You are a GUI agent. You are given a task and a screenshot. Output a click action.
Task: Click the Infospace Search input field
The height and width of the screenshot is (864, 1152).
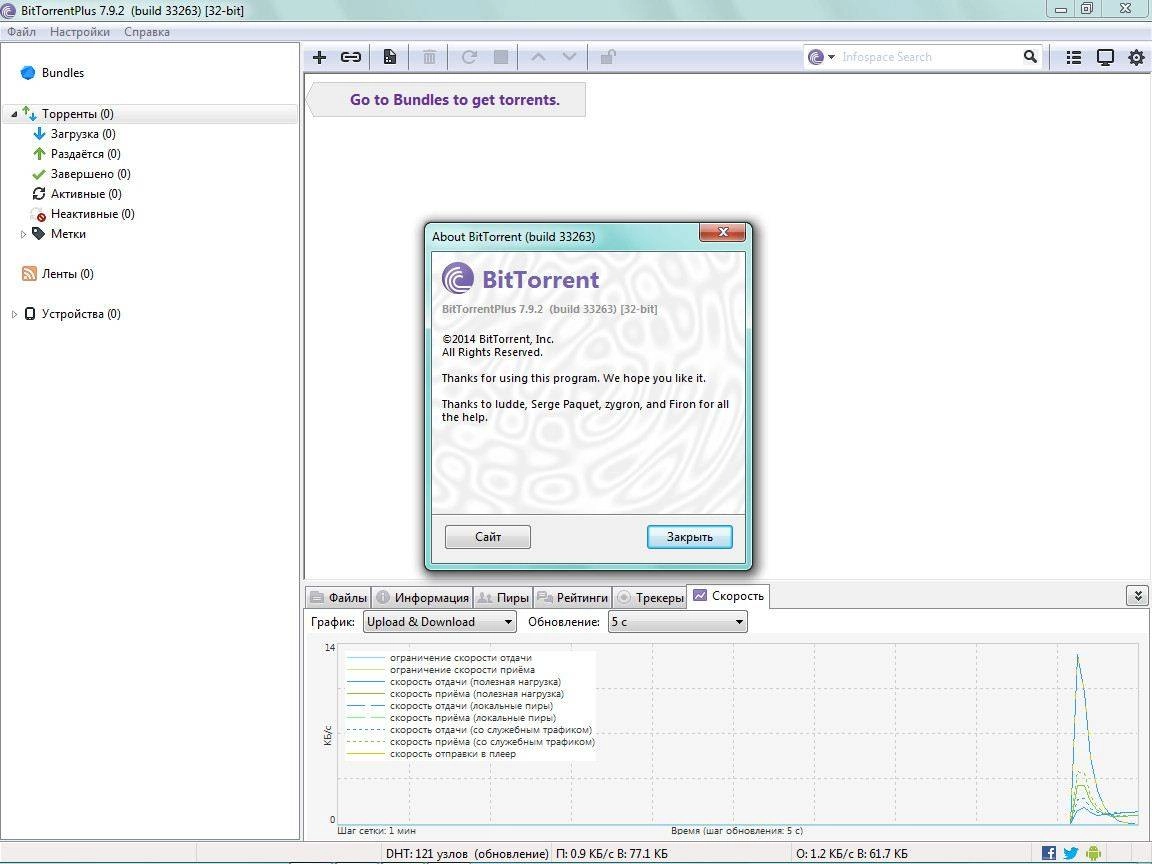coord(929,57)
